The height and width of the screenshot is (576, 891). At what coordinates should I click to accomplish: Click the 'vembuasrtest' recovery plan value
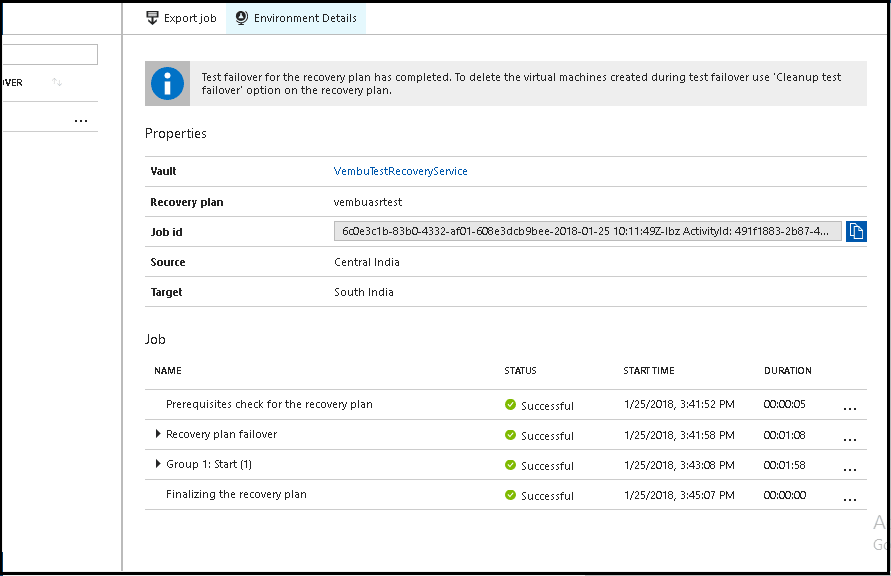368,202
